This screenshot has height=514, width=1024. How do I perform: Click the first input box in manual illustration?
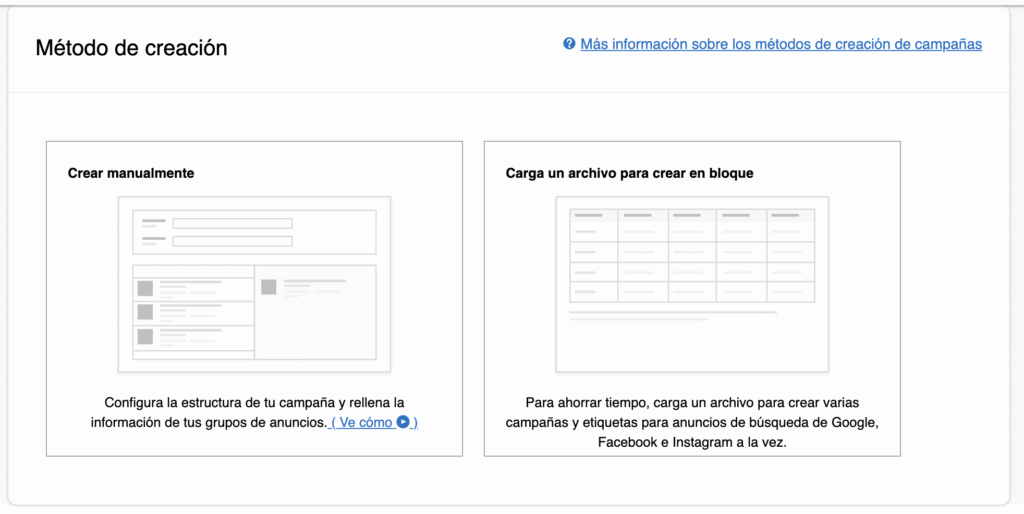(232, 223)
